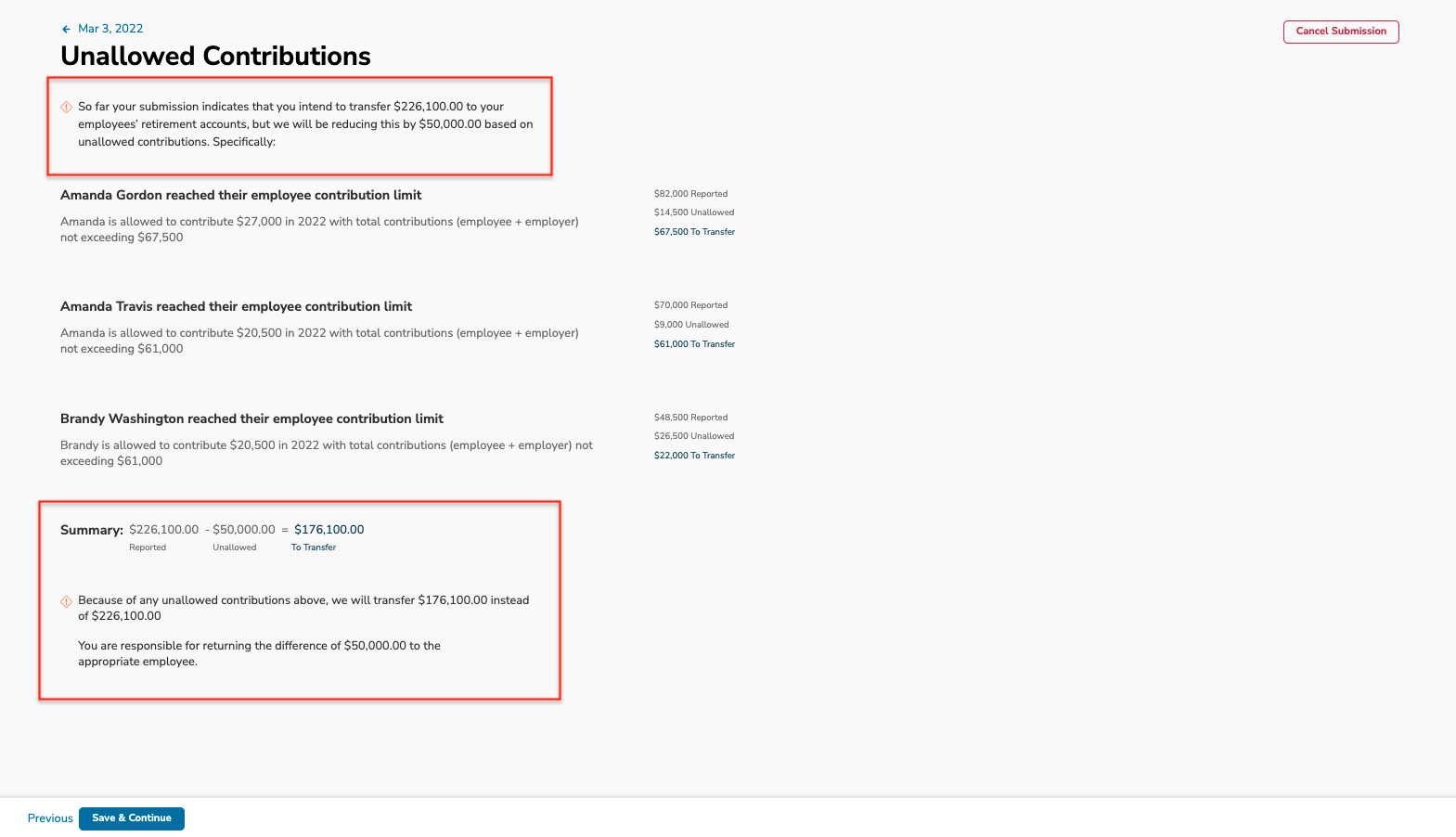Click the Unallowed Contributions page title

[215, 56]
